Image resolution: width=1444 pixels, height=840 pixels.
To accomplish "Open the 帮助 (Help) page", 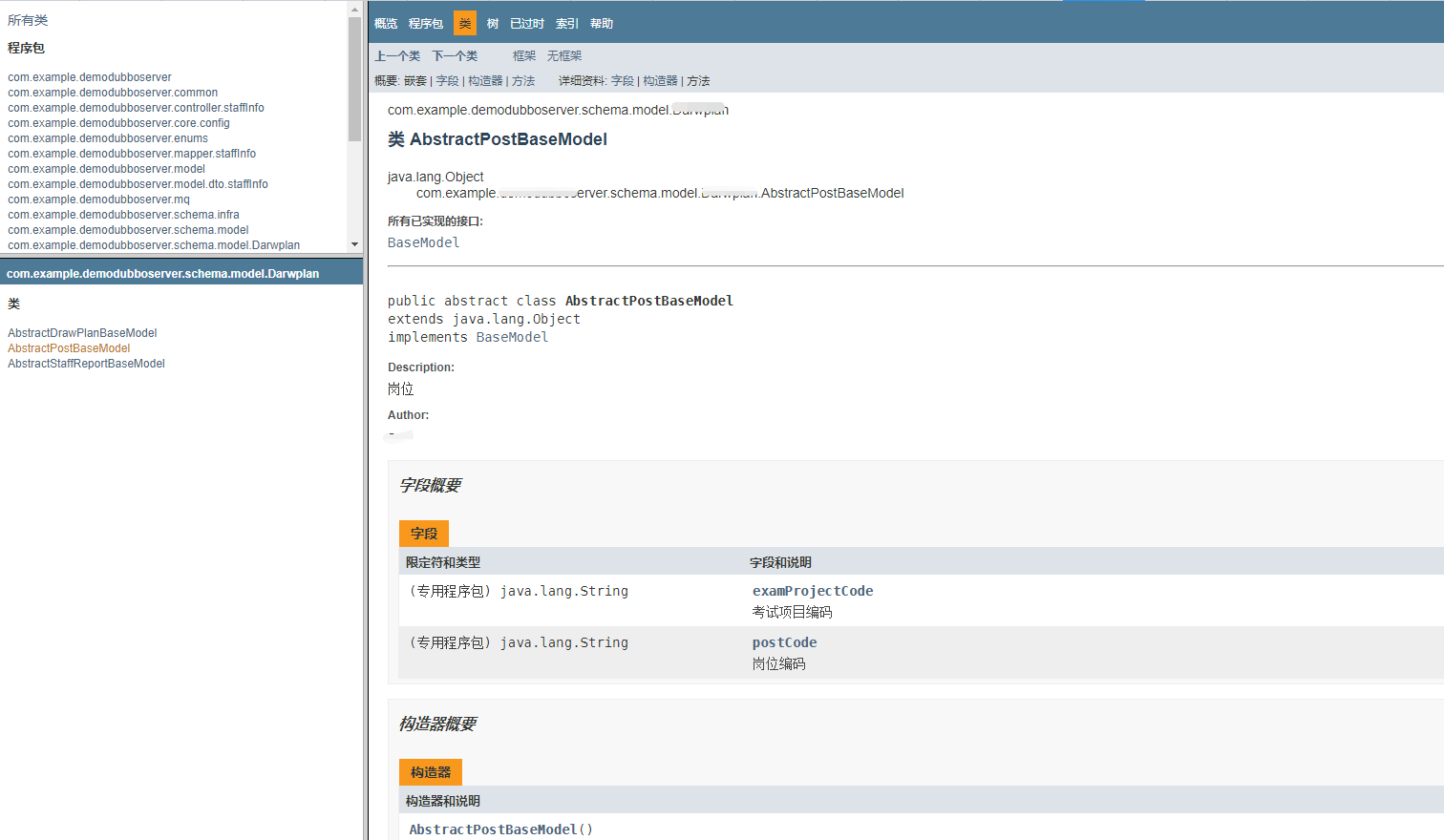I will click(x=602, y=23).
